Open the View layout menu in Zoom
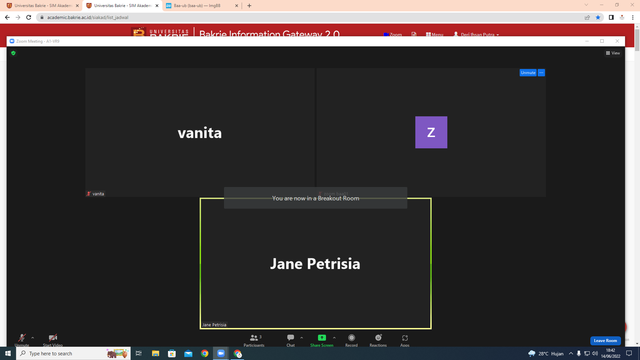Image resolution: width=640 pixels, height=360 pixels. click(613, 53)
